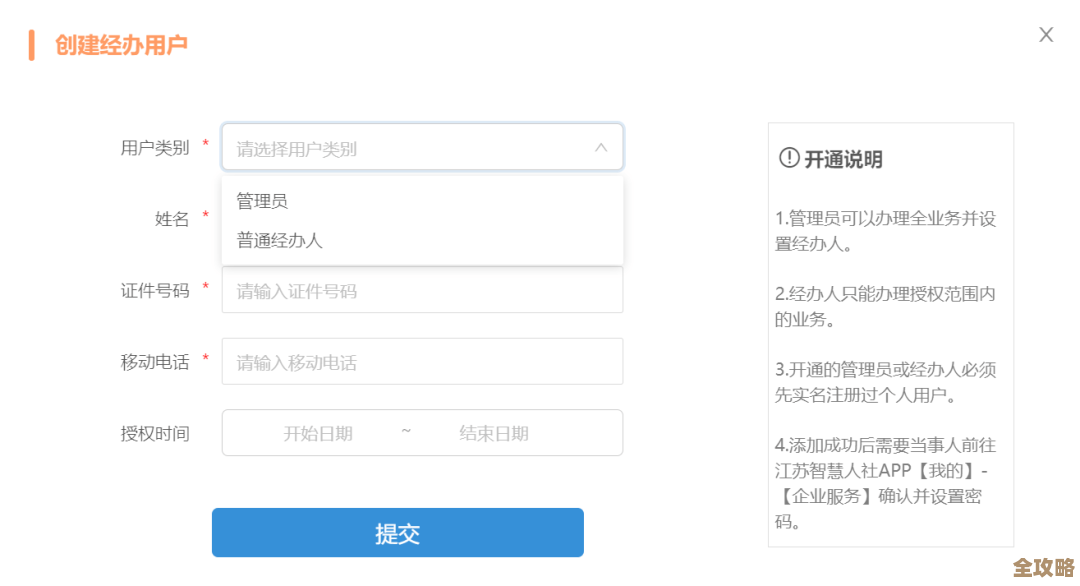Viewport: 1080px width, 586px height.
Task: Click the orange bar beside 创建经办用户
Action: coord(34,44)
